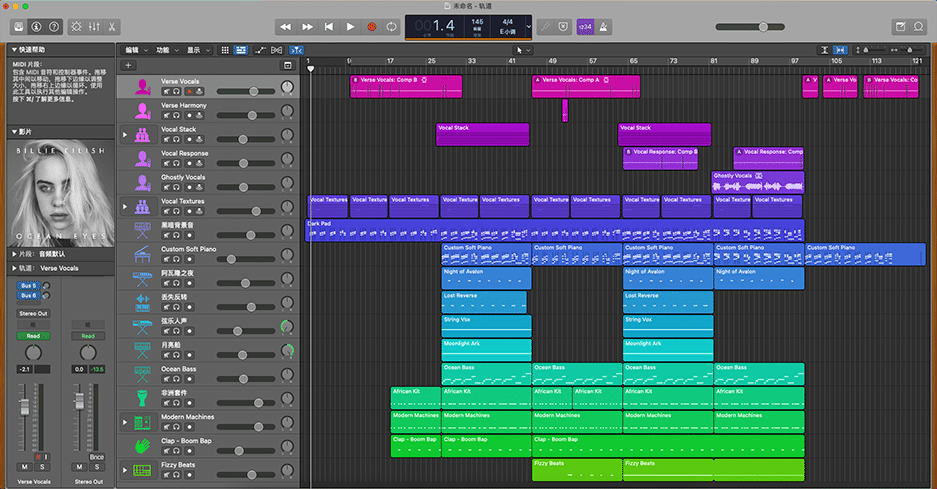
Task: Click the Stereo Out output button
Action: point(33,313)
